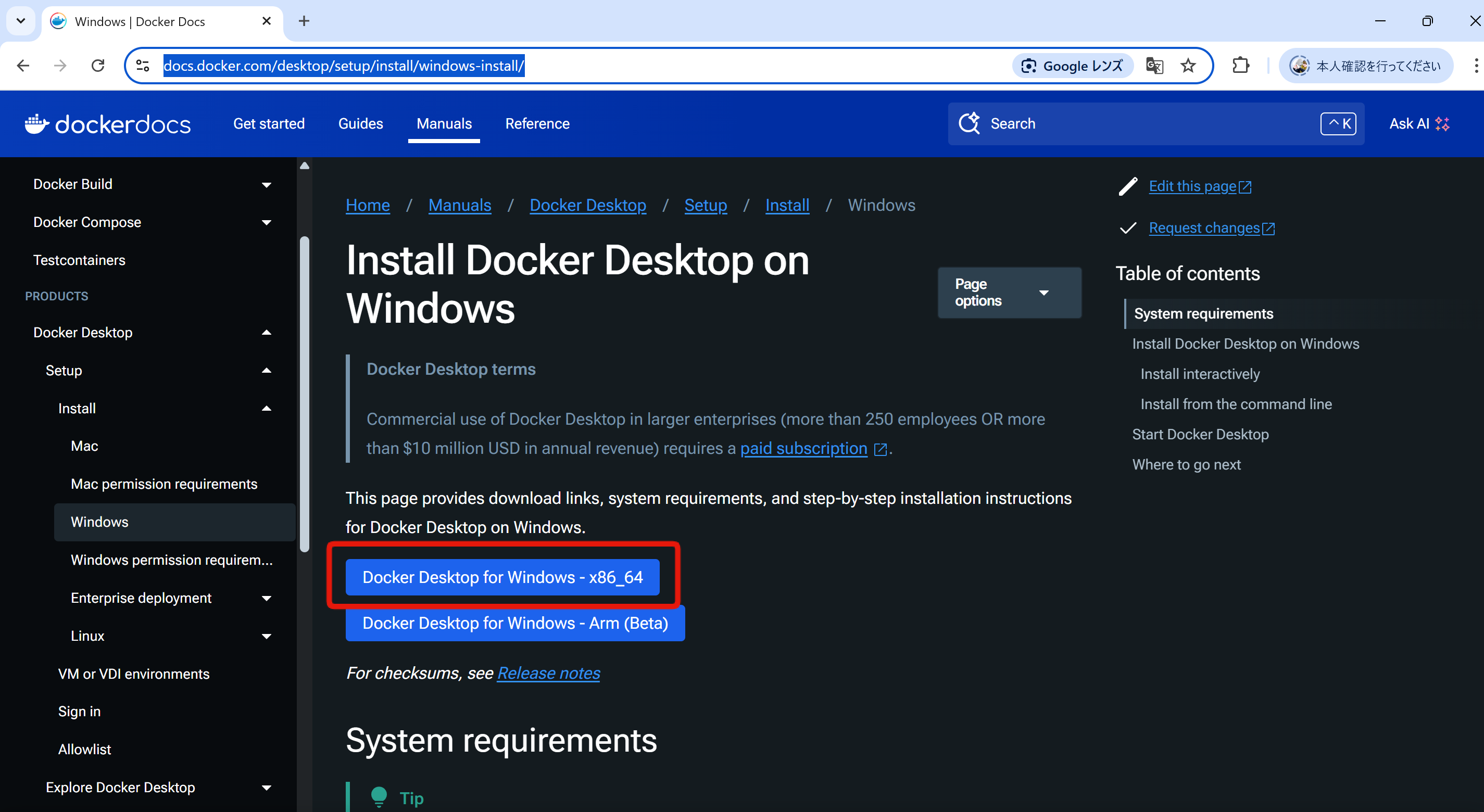The image size is (1484, 812).
Task: Collapse the Docker Desktop sidebar section
Action: tap(266, 333)
